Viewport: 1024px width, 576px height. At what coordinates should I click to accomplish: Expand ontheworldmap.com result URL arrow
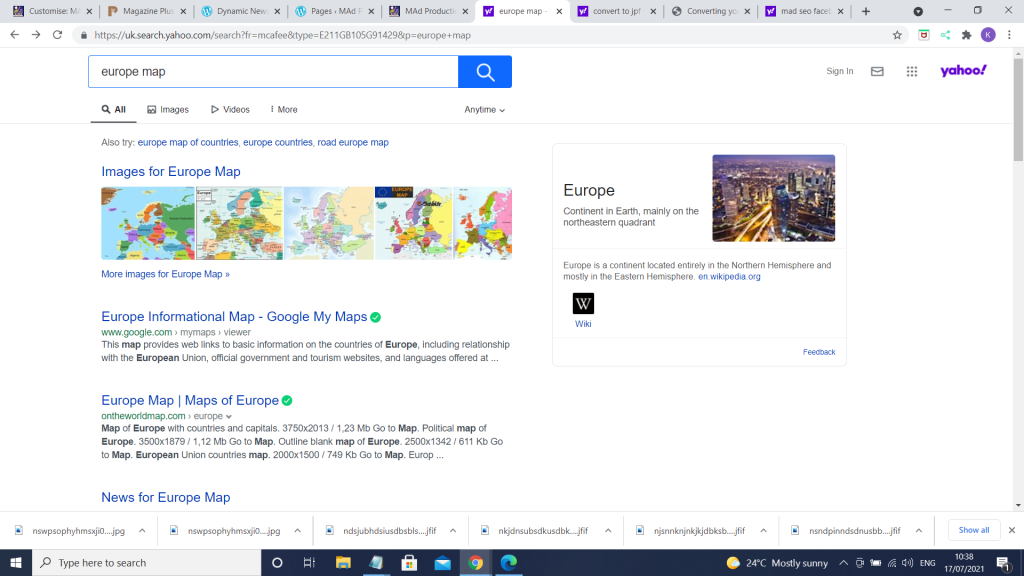(x=229, y=416)
